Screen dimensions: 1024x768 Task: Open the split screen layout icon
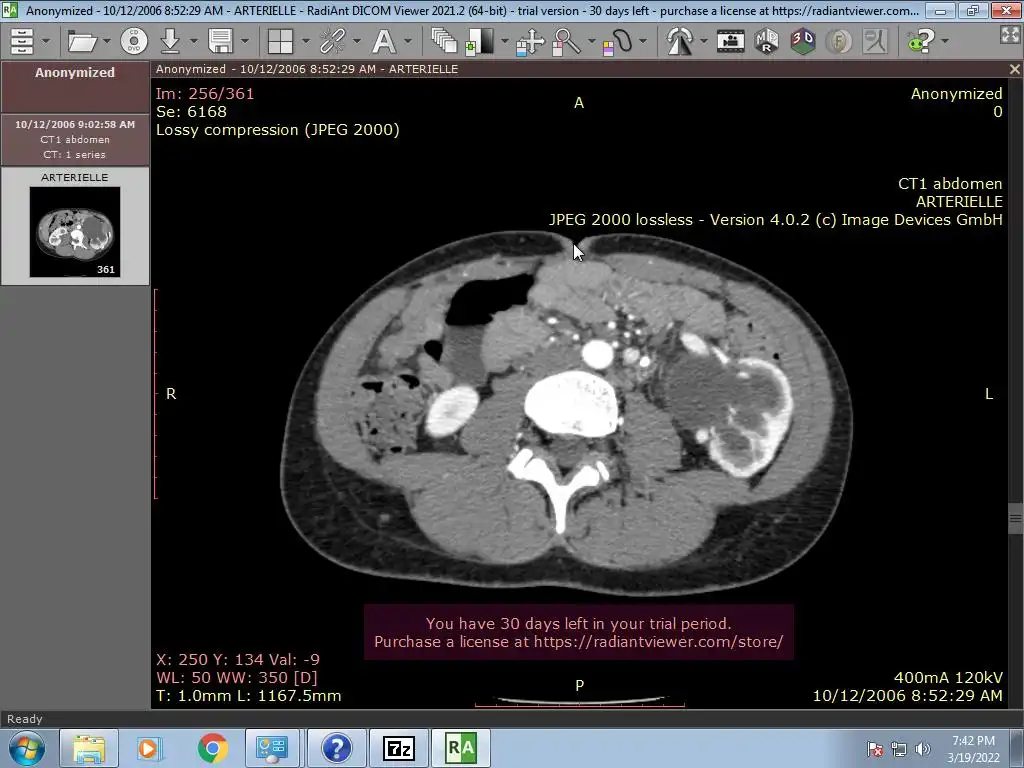pos(280,41)
